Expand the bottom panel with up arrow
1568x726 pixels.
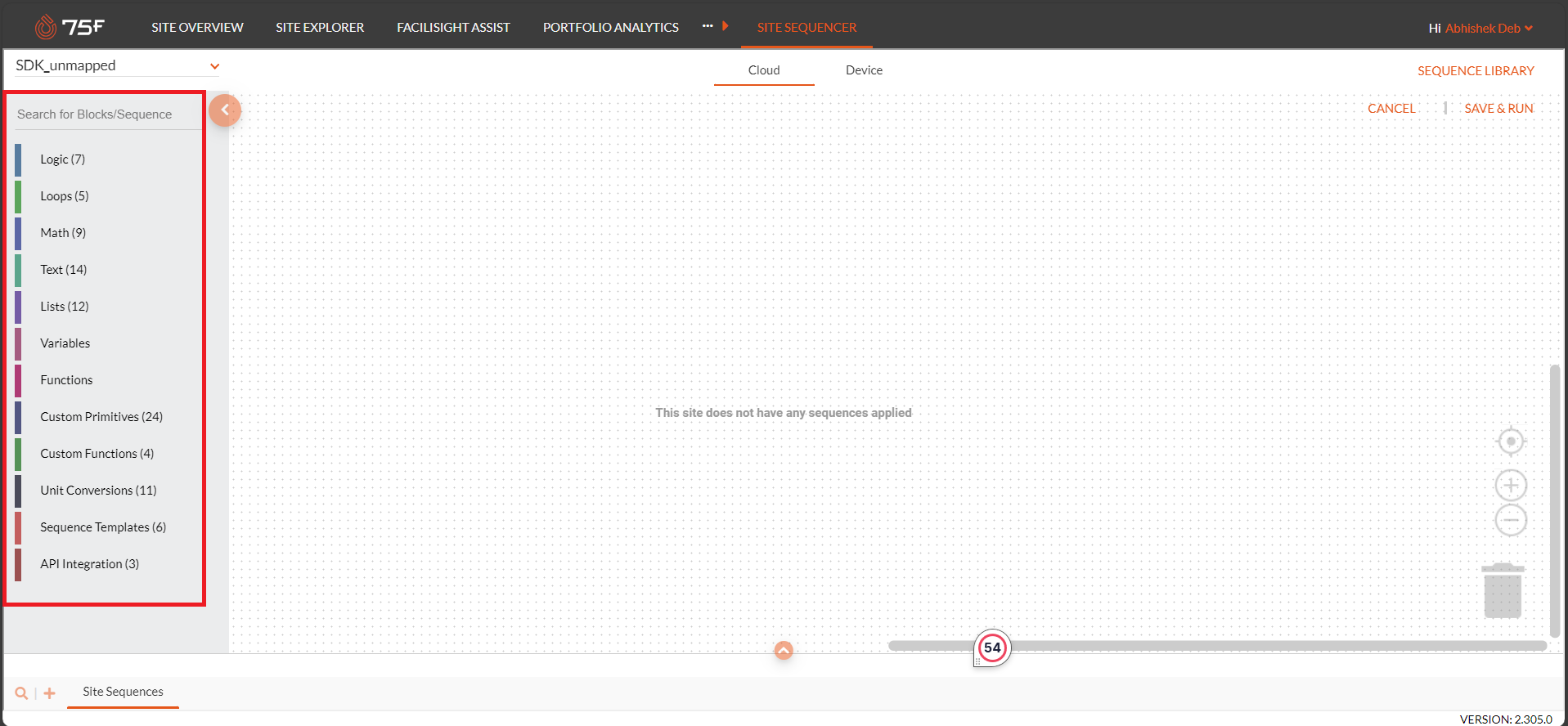(784, 651)
